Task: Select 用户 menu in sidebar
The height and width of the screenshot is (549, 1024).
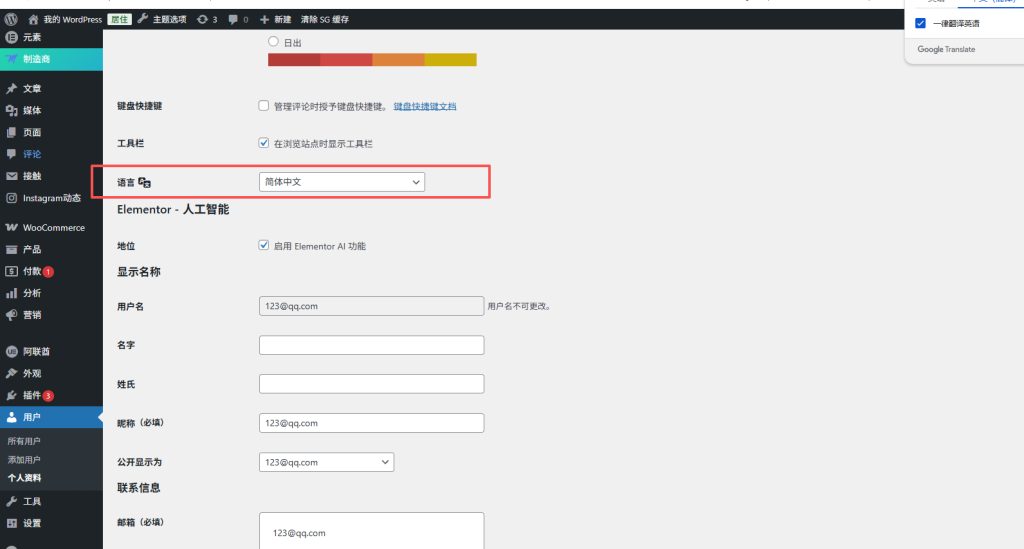Action: click(51, 417)
